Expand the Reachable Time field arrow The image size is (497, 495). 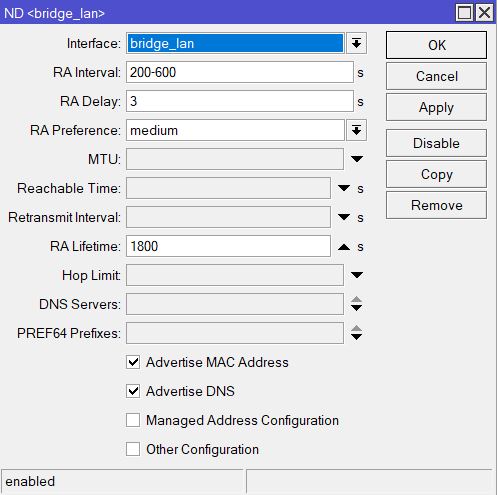(344, 188)
